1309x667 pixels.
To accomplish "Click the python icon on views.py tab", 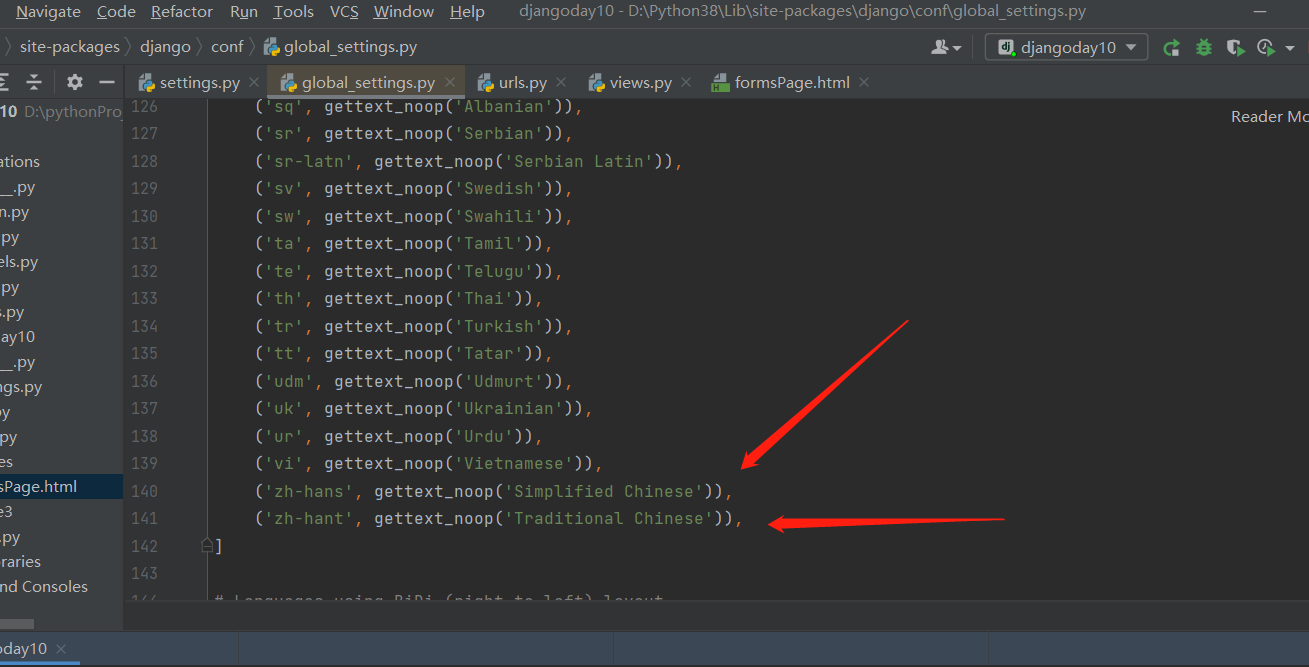I will [597, 83].
